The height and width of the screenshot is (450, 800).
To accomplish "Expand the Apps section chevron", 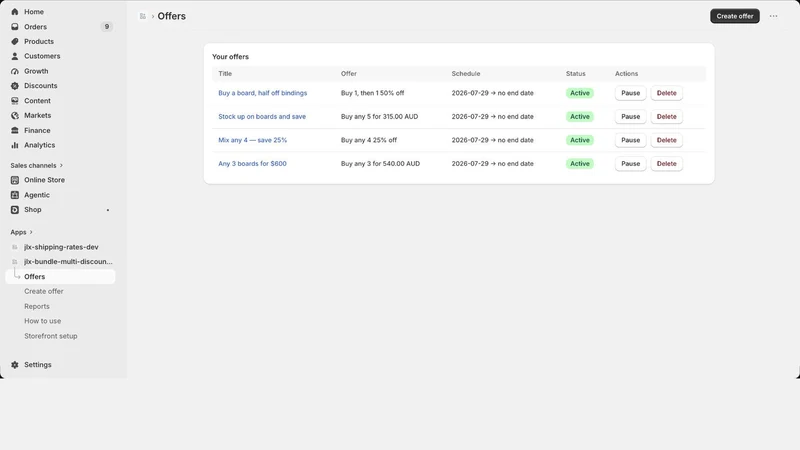I will (31, 232).
